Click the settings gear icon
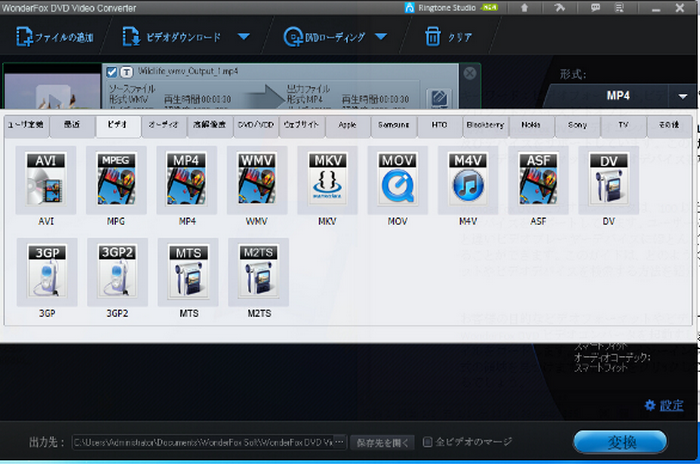Screen dimensions: 700x465 coord(650,405)
